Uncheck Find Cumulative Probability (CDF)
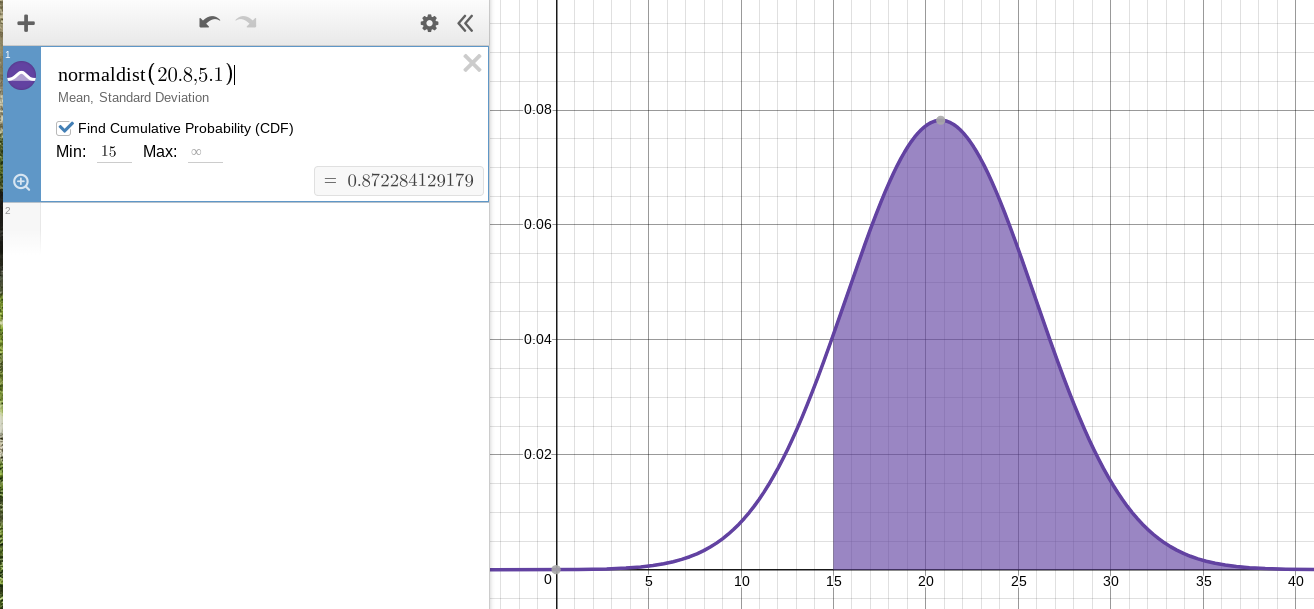This screenshot has height=609, width=1314. [x=65, y=128]
